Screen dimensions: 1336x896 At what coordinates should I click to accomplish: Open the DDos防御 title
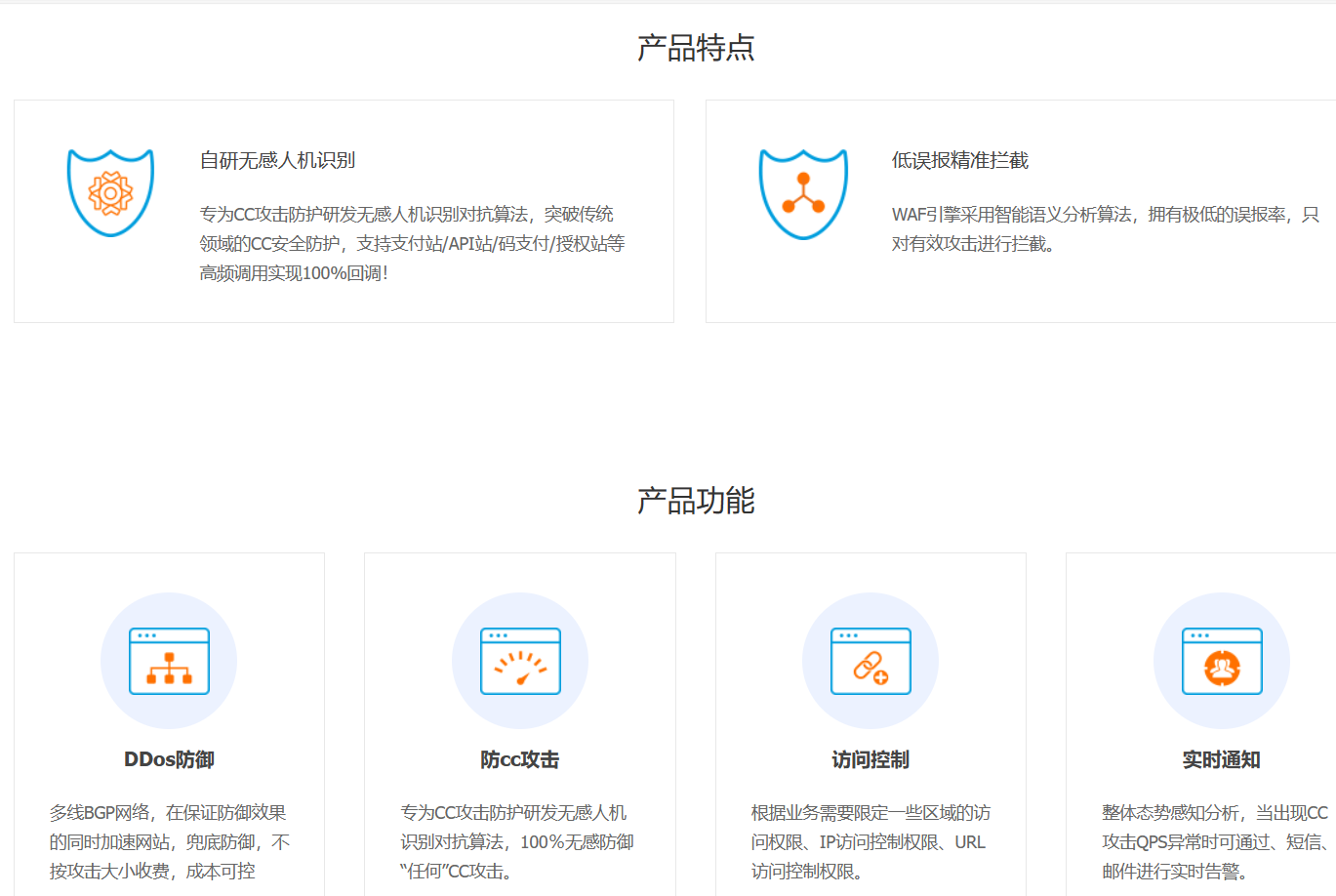coord(169,759)
